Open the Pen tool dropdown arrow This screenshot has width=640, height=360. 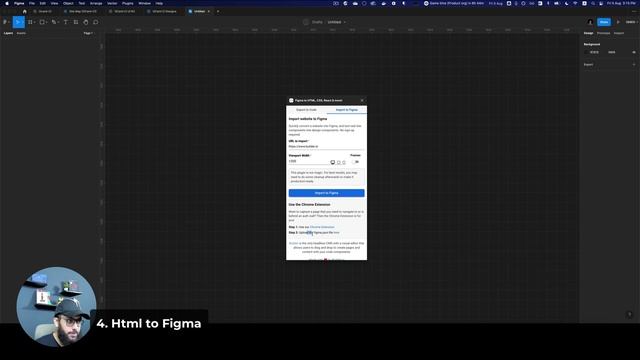[x=58, y=22]
